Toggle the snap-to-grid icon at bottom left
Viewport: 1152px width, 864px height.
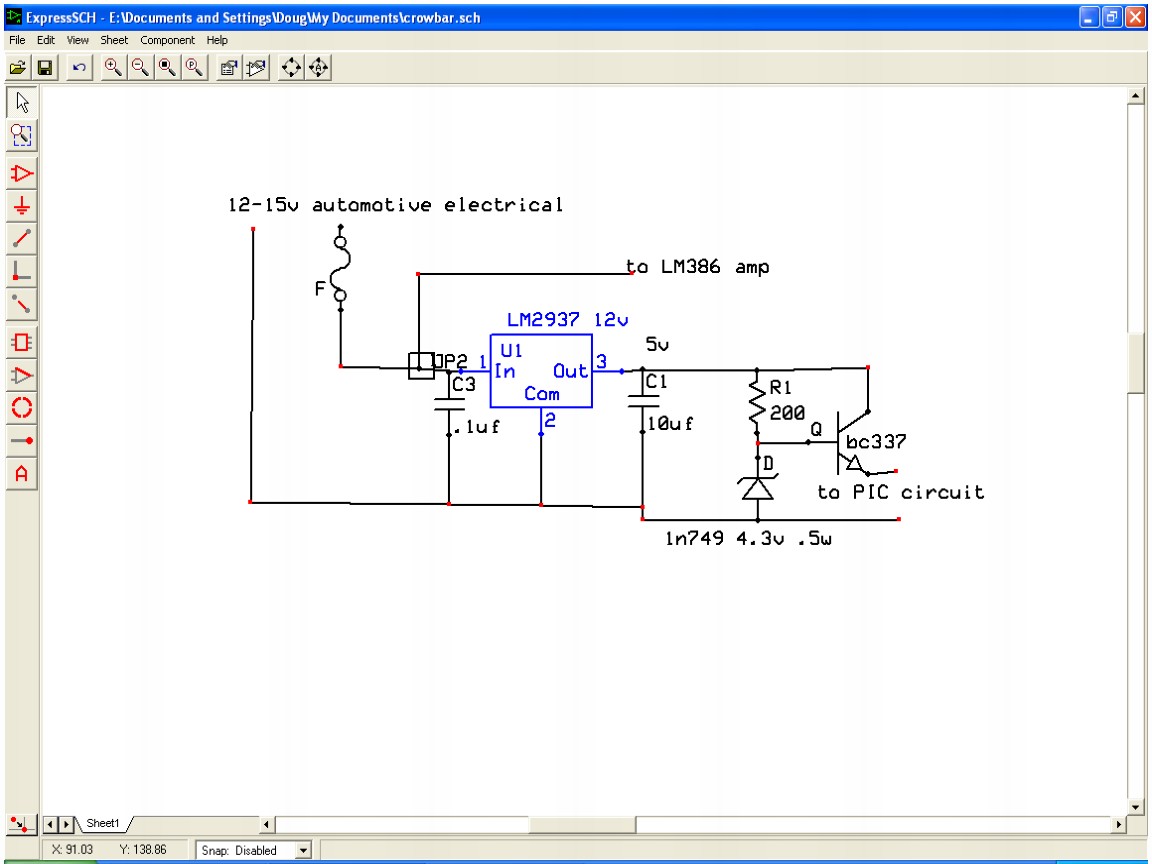pos(20,824)
